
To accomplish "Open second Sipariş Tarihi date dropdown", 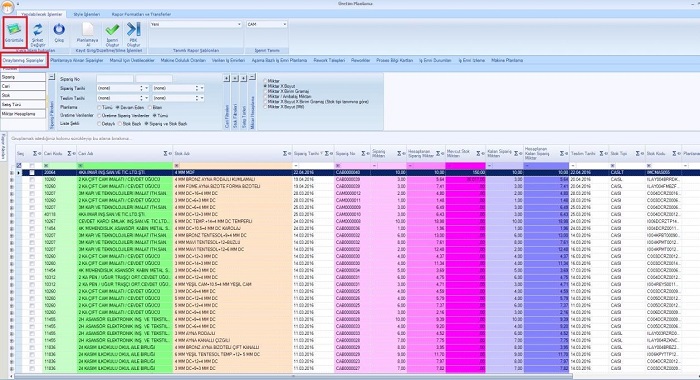I will point(202,88).
